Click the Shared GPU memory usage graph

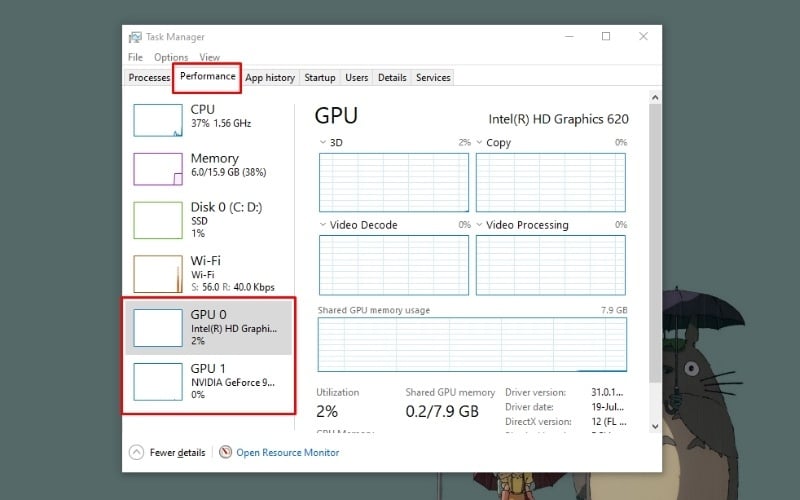coord(472,344)
